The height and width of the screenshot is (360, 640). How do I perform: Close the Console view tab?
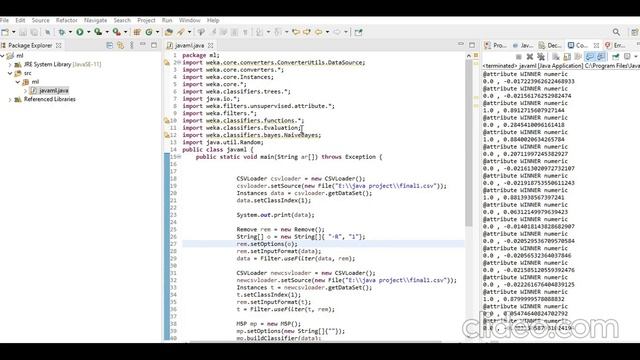(596, 45)
